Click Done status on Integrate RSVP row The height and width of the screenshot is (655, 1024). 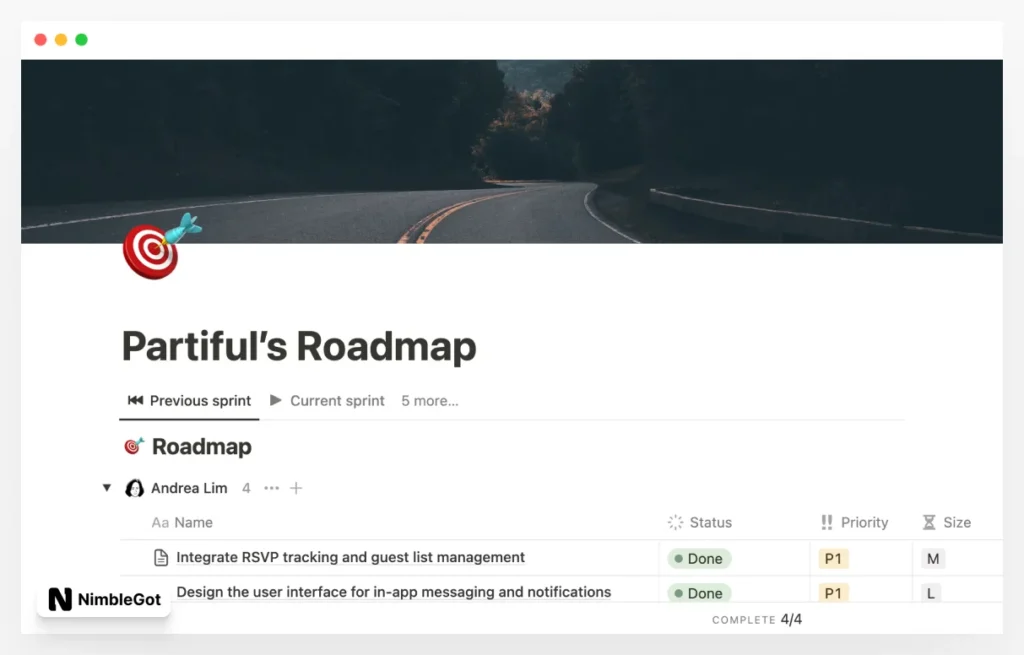click(699, 559)
